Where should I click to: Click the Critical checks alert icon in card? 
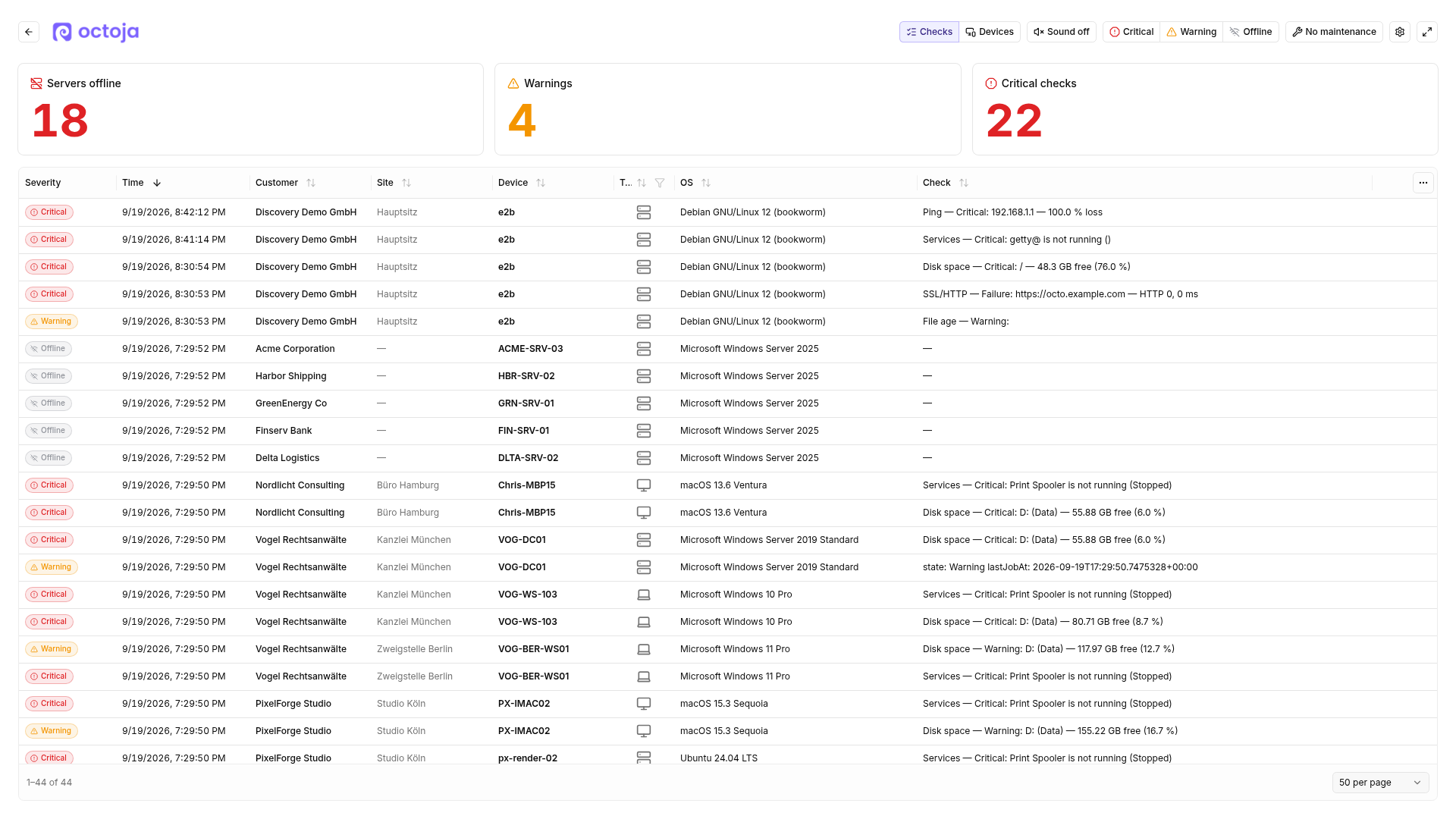[991, 83]
